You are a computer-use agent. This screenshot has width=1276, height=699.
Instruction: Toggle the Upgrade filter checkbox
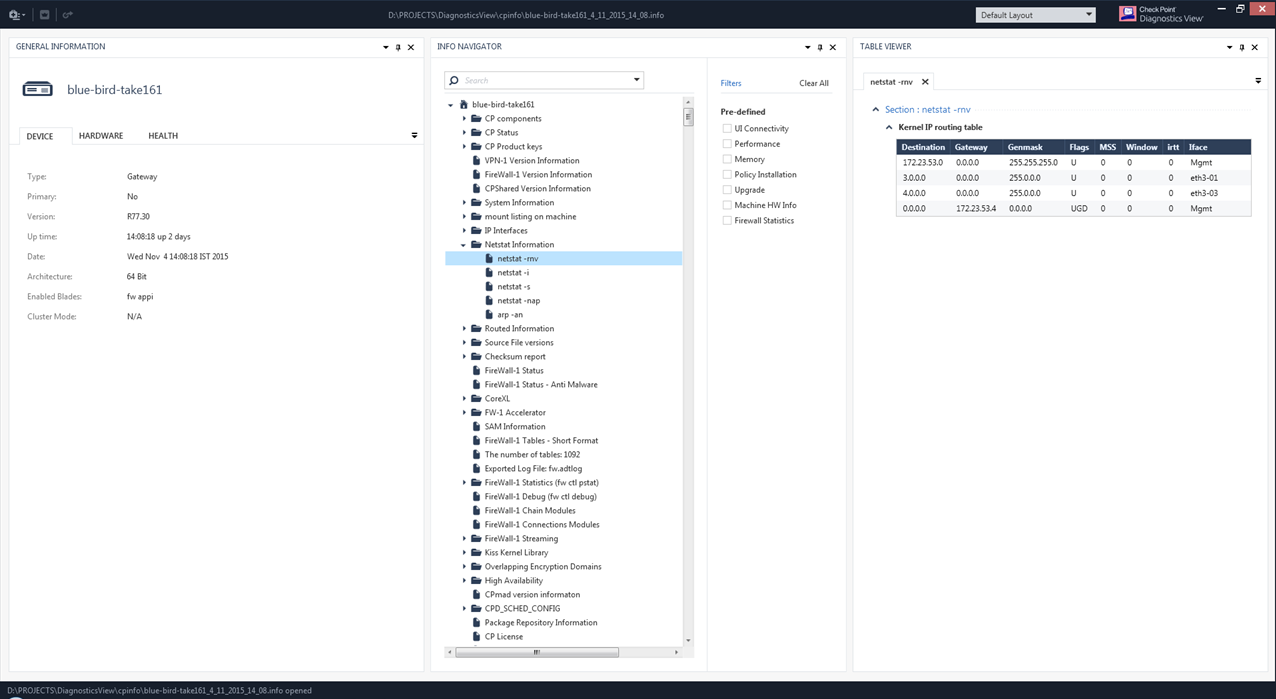[727, 190]
